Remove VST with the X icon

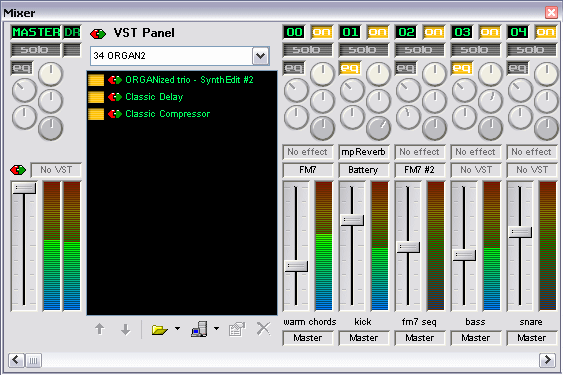coord(264,329)
